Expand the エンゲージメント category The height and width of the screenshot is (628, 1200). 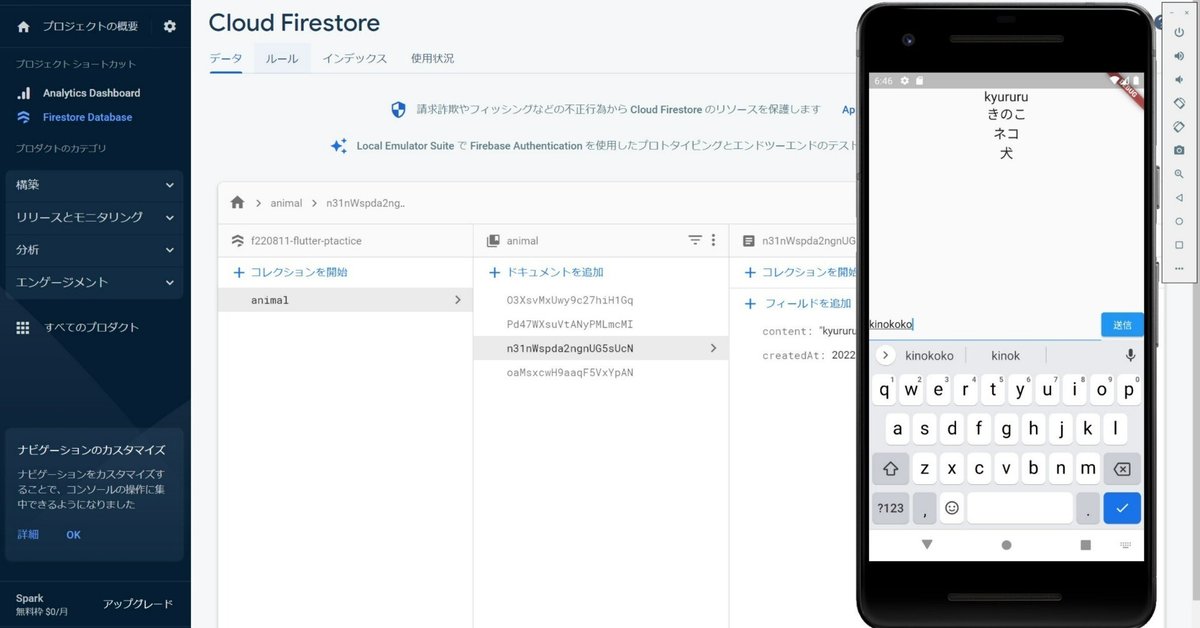coord(95,282)
